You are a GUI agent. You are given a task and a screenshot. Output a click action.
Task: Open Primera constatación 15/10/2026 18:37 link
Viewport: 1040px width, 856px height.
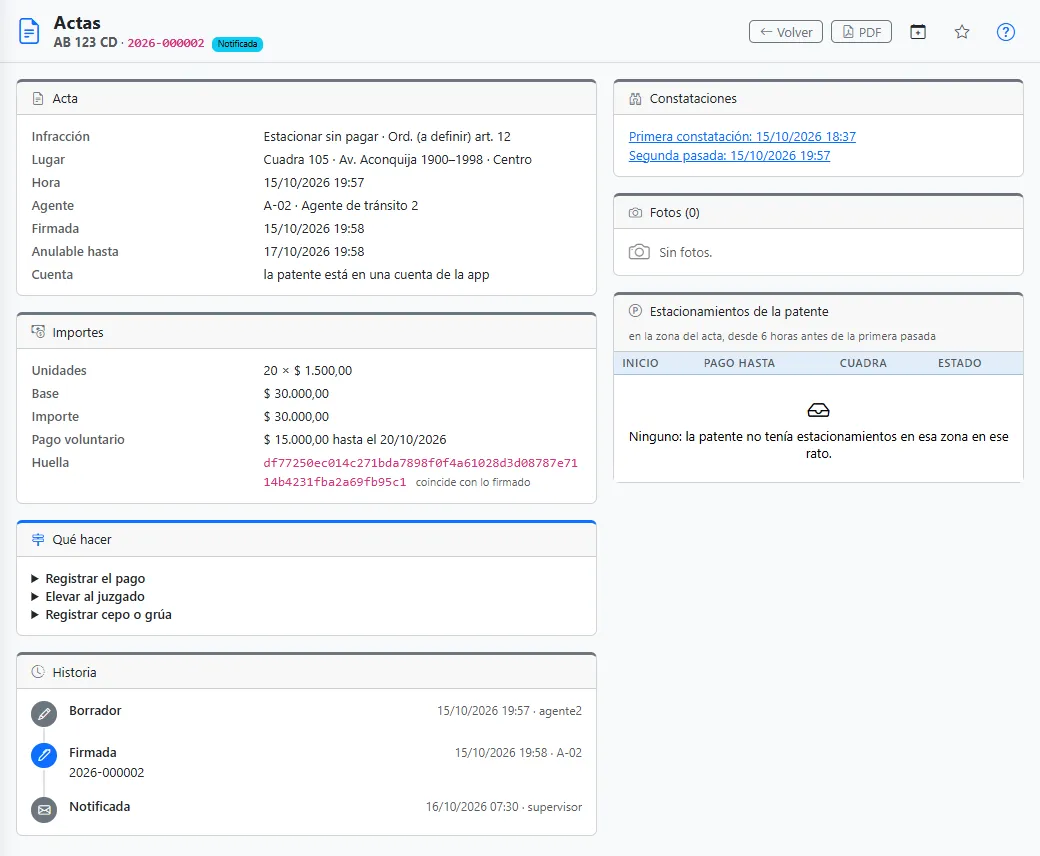click(x=742, y=136)
